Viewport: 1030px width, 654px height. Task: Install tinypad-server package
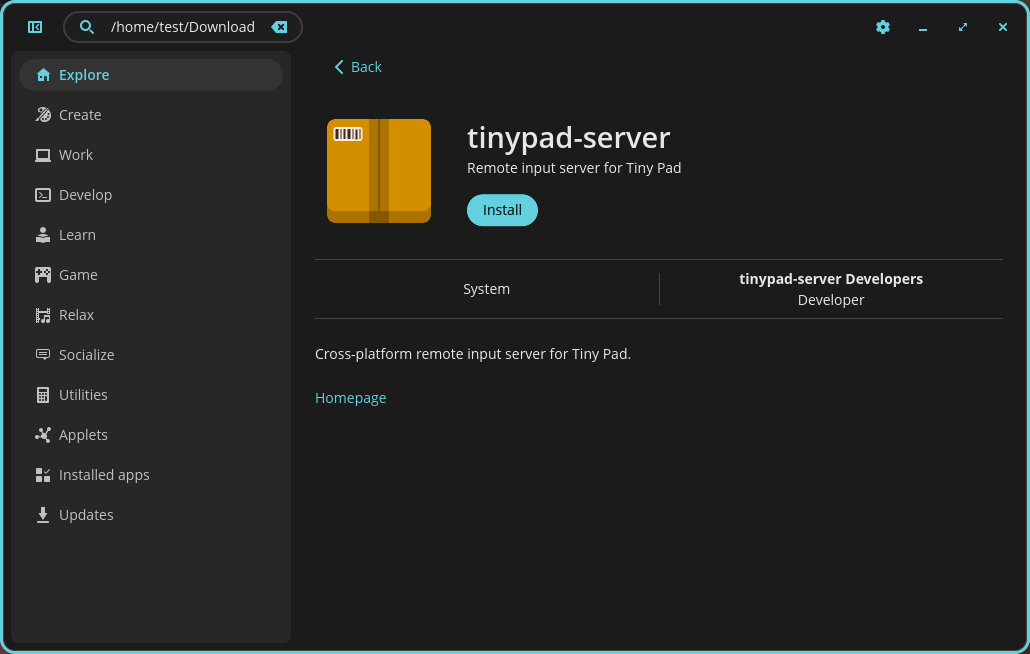tap(503, 210)
